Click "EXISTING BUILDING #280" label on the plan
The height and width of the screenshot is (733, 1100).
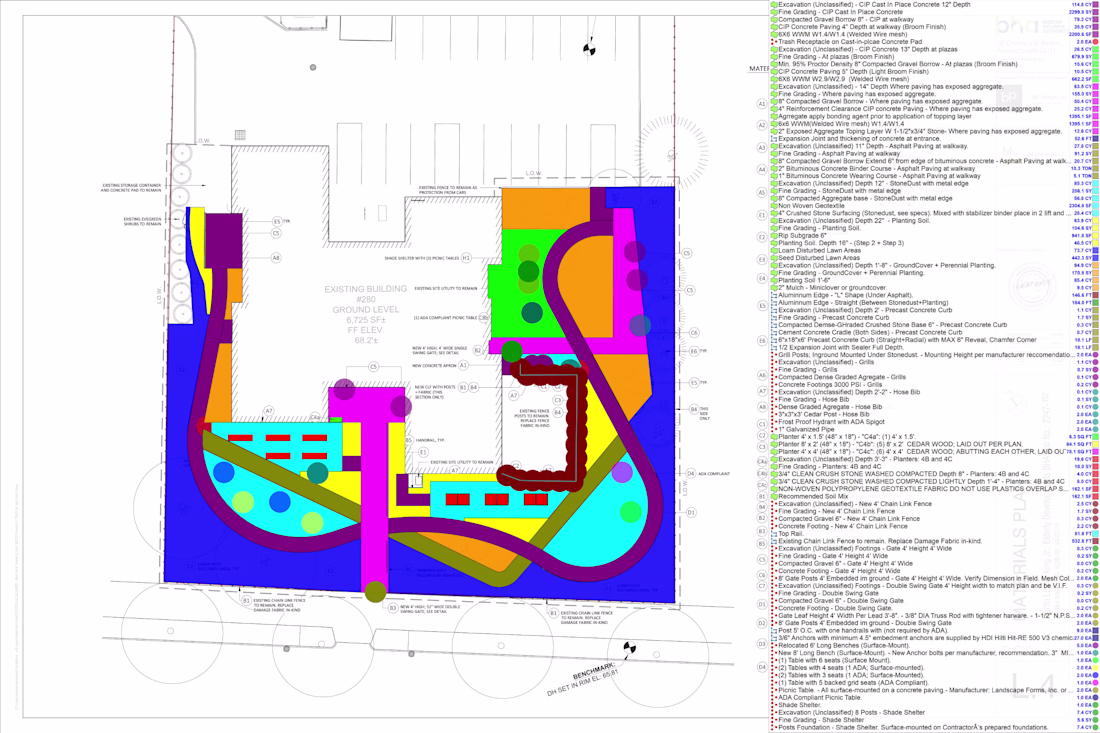click(365, 294)
